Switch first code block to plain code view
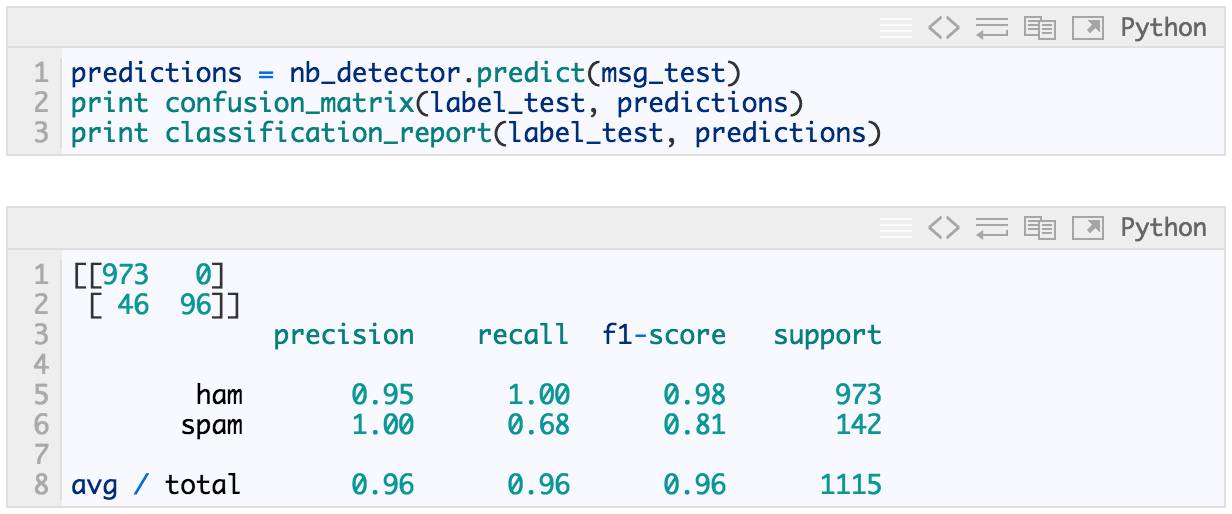1232x514 pixels. pos(943,28)
